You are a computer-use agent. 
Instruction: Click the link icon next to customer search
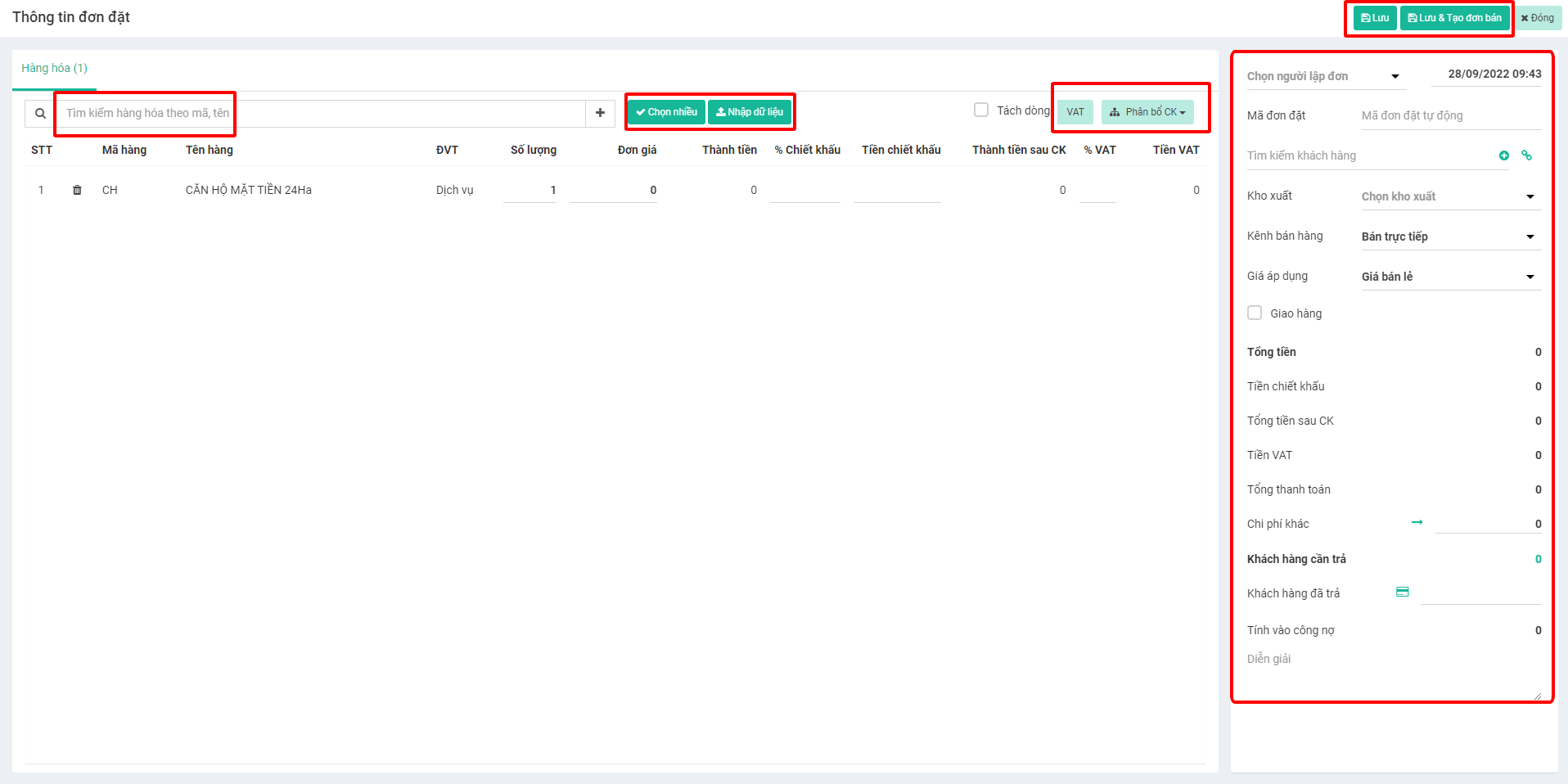pos(1526,155)
